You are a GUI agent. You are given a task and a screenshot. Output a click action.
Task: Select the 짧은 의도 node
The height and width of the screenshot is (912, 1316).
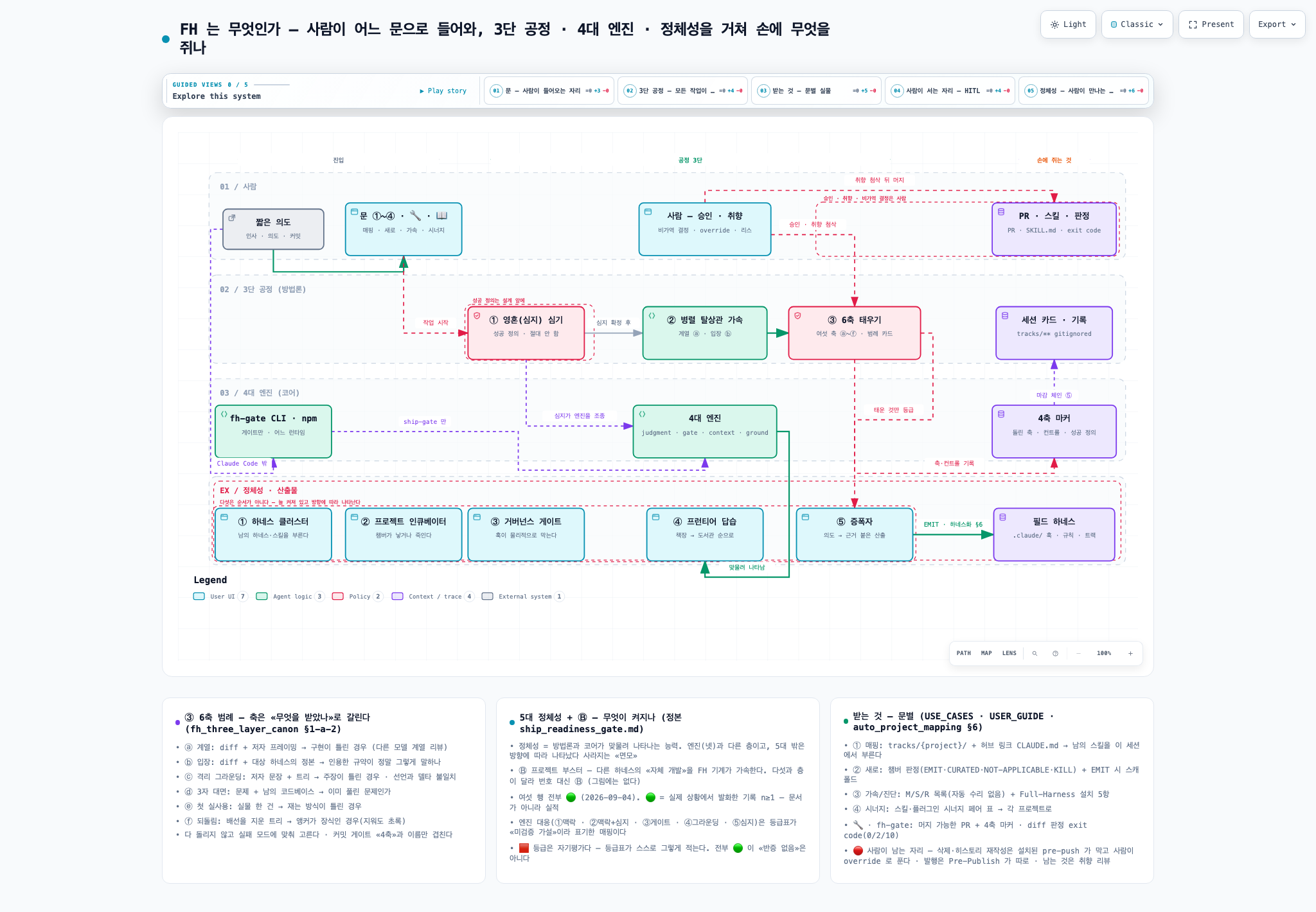point(273,229)
